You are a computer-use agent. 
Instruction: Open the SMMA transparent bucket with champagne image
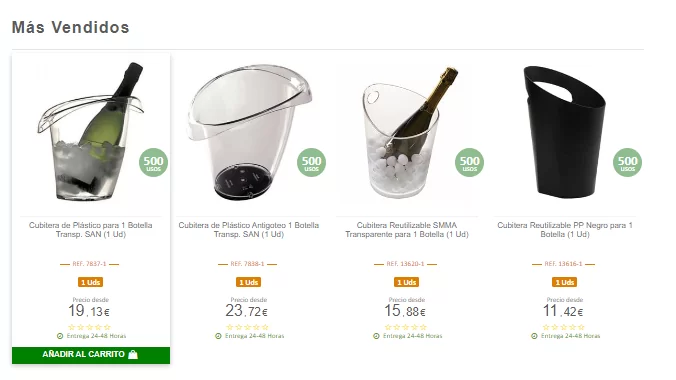pyautogui.click(x=407, y=132)
